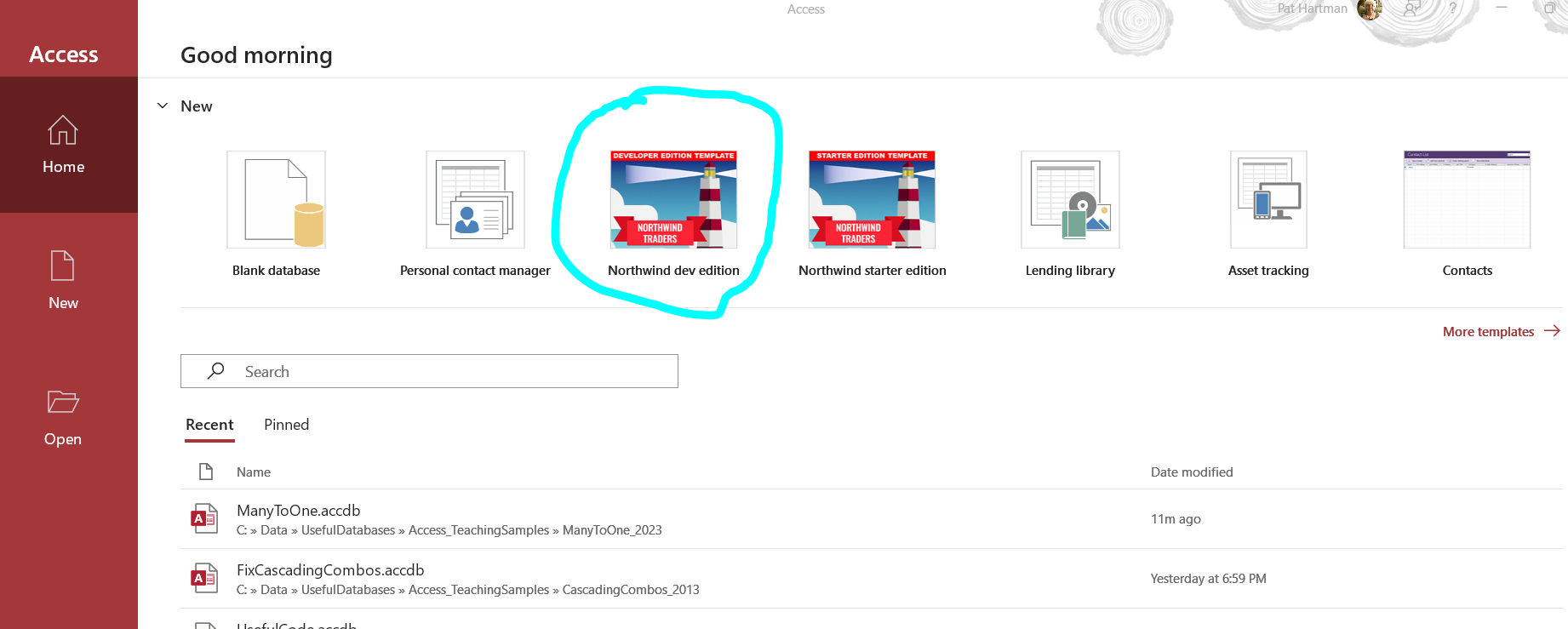This screenshot has height=629, width=1568.
Task: Sort by Name column header
Action: 254,472
